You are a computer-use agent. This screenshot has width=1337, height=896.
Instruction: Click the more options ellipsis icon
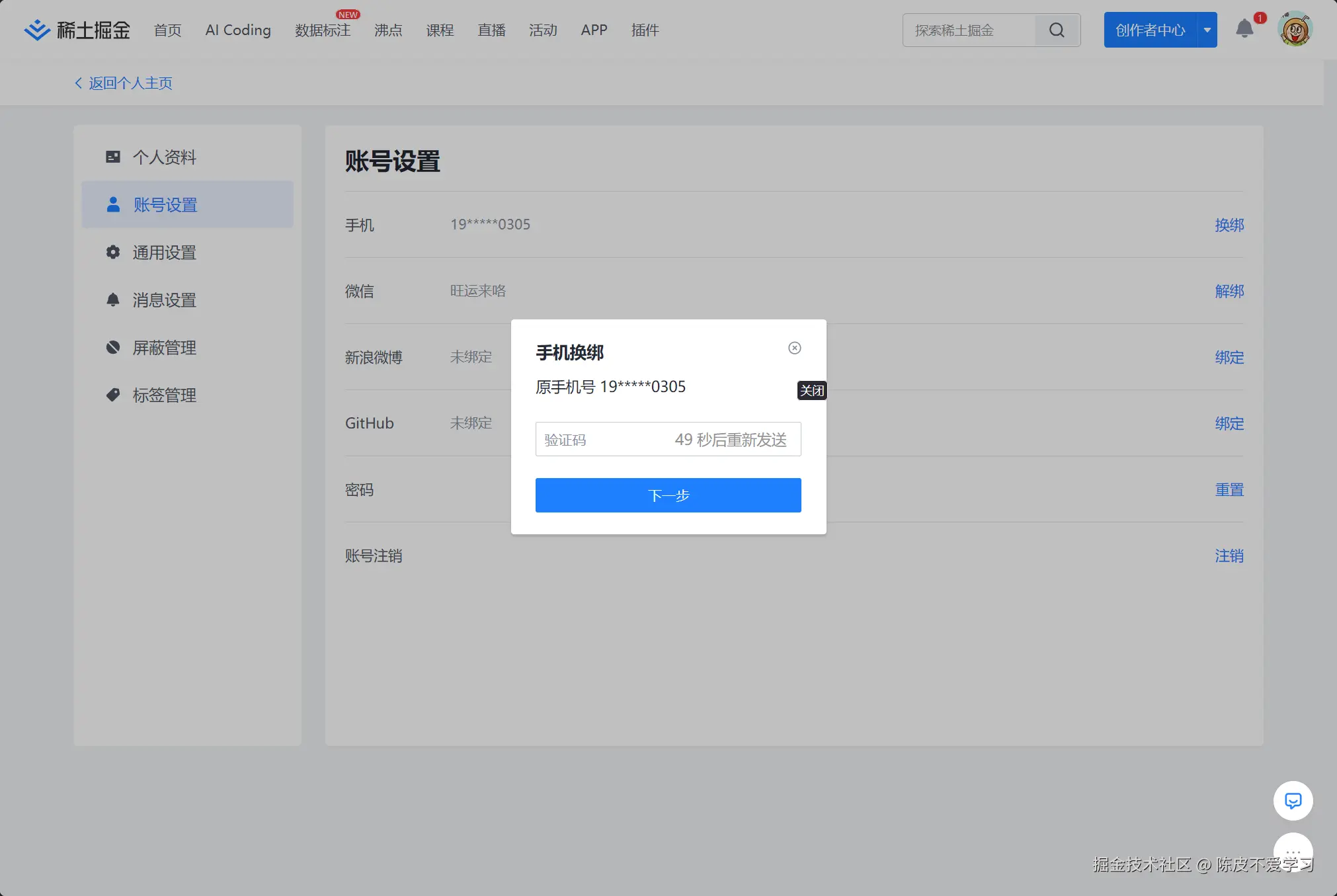1293,853
